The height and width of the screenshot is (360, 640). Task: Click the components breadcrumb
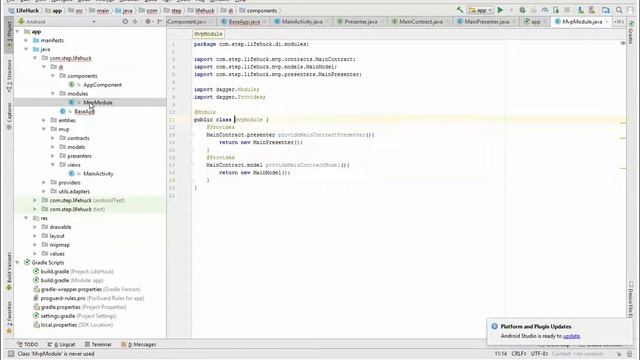tap(259, 11)
